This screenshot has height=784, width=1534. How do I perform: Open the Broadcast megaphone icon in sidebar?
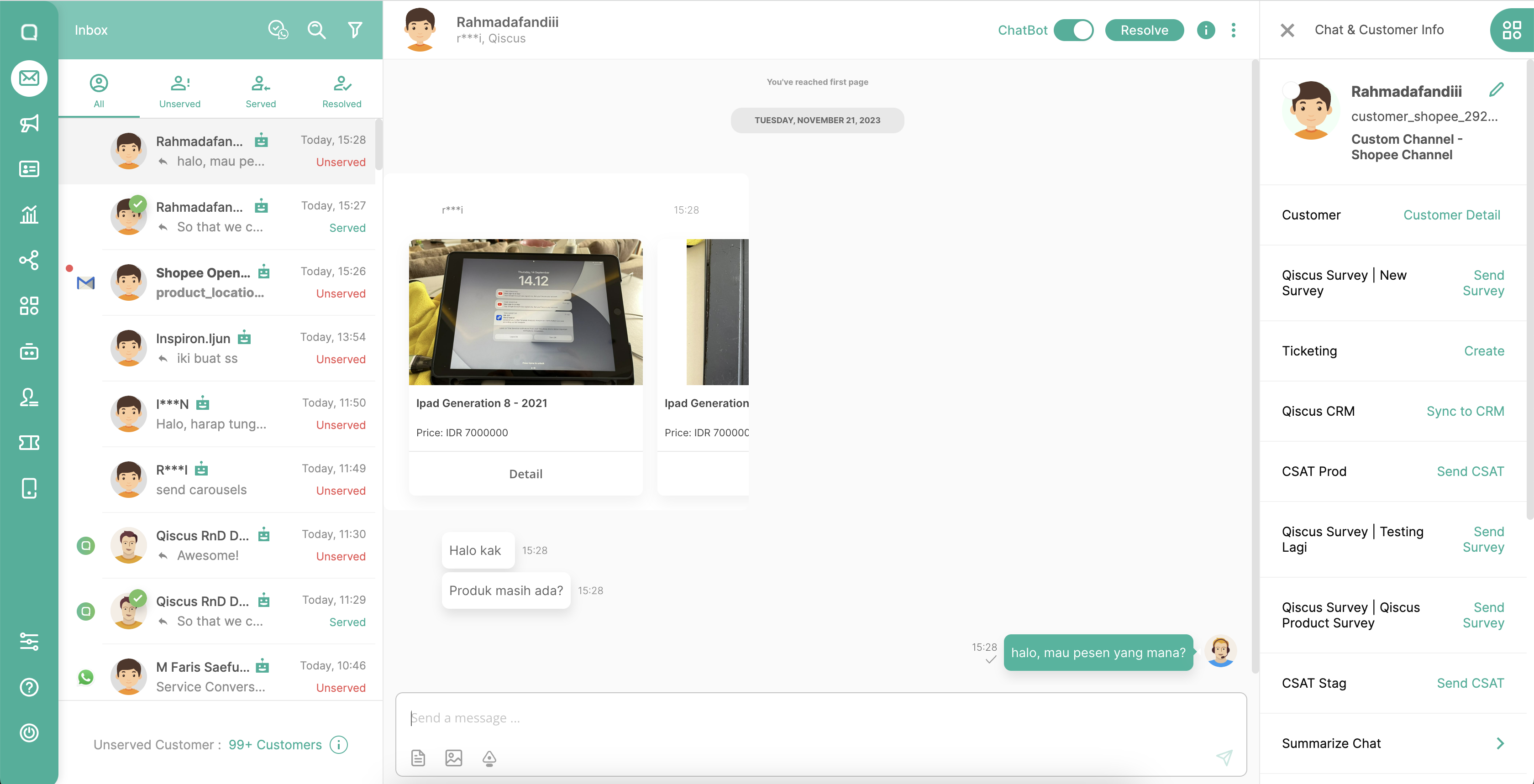29,123
